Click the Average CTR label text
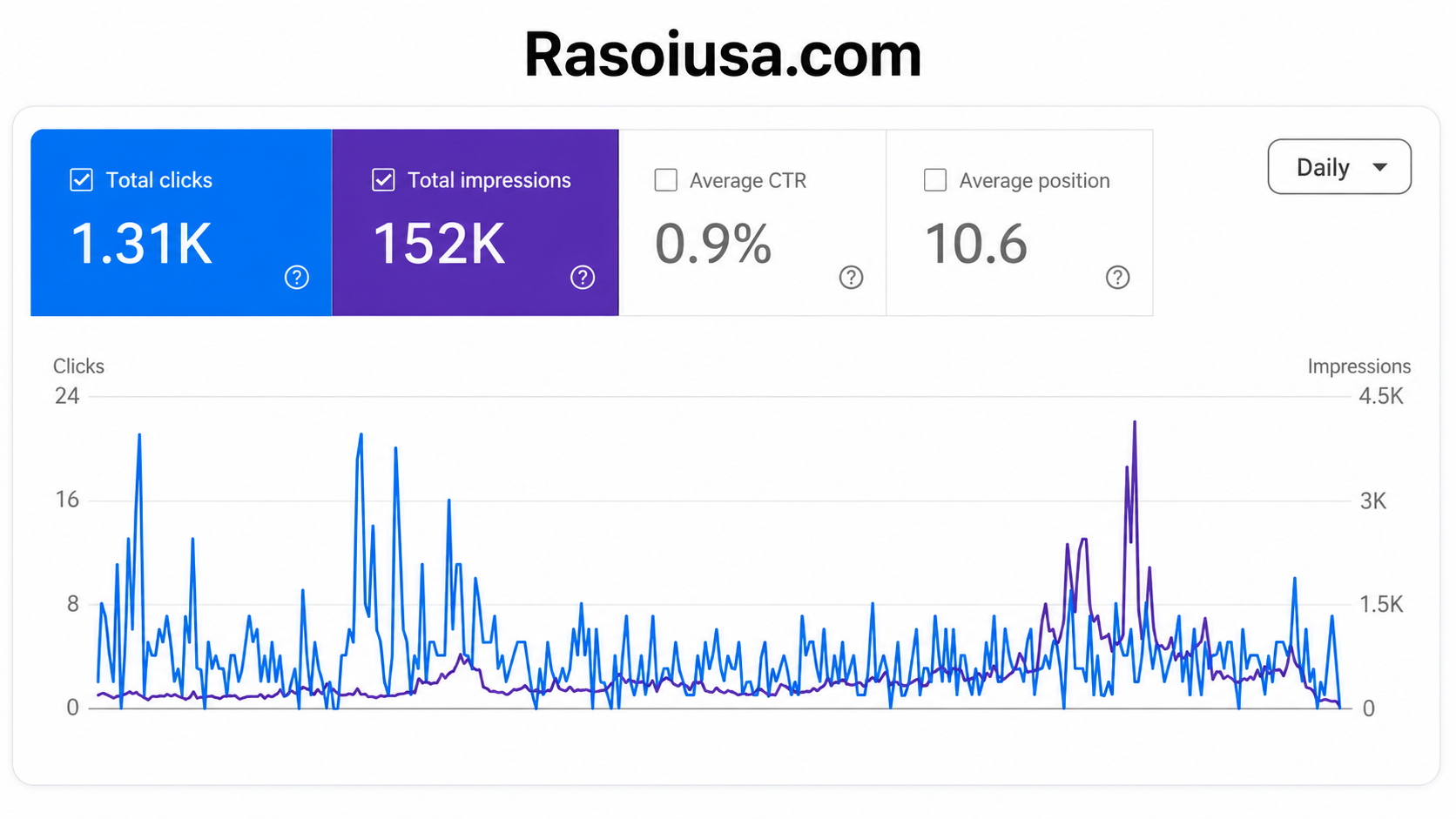Image resolution: width=1456 pixels, height=819 pixels. point(748,180)
